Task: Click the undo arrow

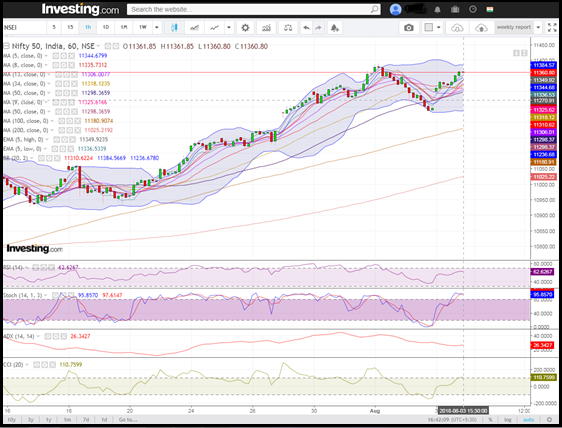Action: pyautogui.click(x=306, y=28)
